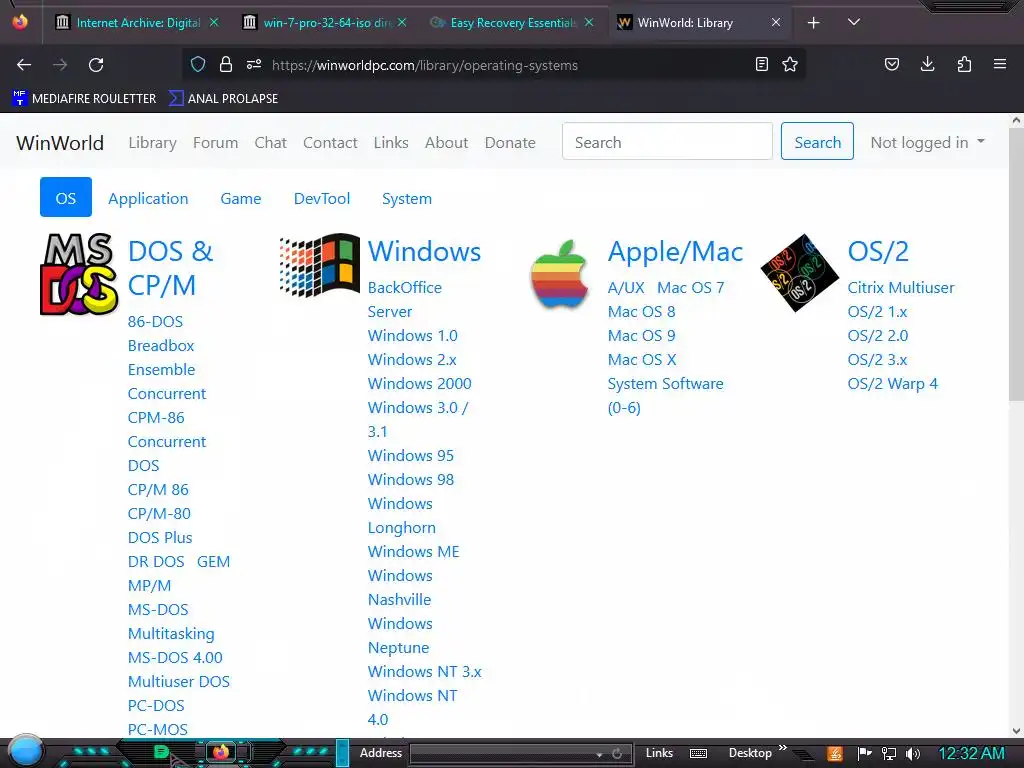
Task: Open the OS/2 Warp 4 link
Action: click(x=892, y=383)
